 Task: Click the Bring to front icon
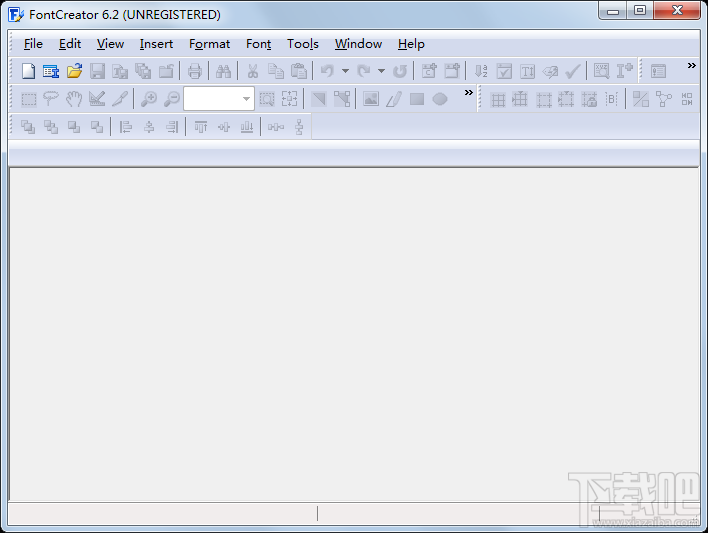tap(28, 127)
